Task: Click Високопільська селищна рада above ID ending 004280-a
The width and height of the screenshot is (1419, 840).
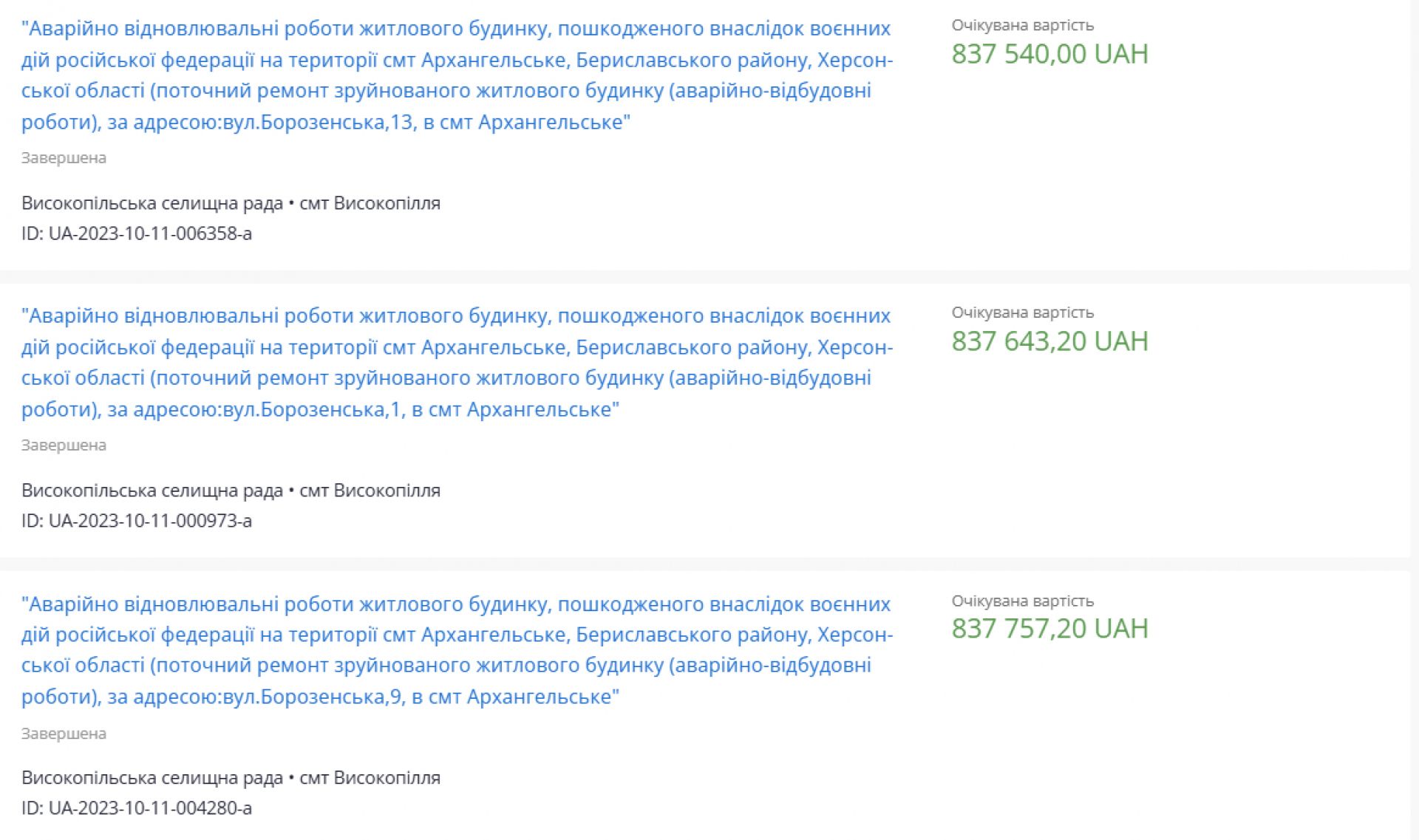Action: pyautogui.click(x=152, y=778)
